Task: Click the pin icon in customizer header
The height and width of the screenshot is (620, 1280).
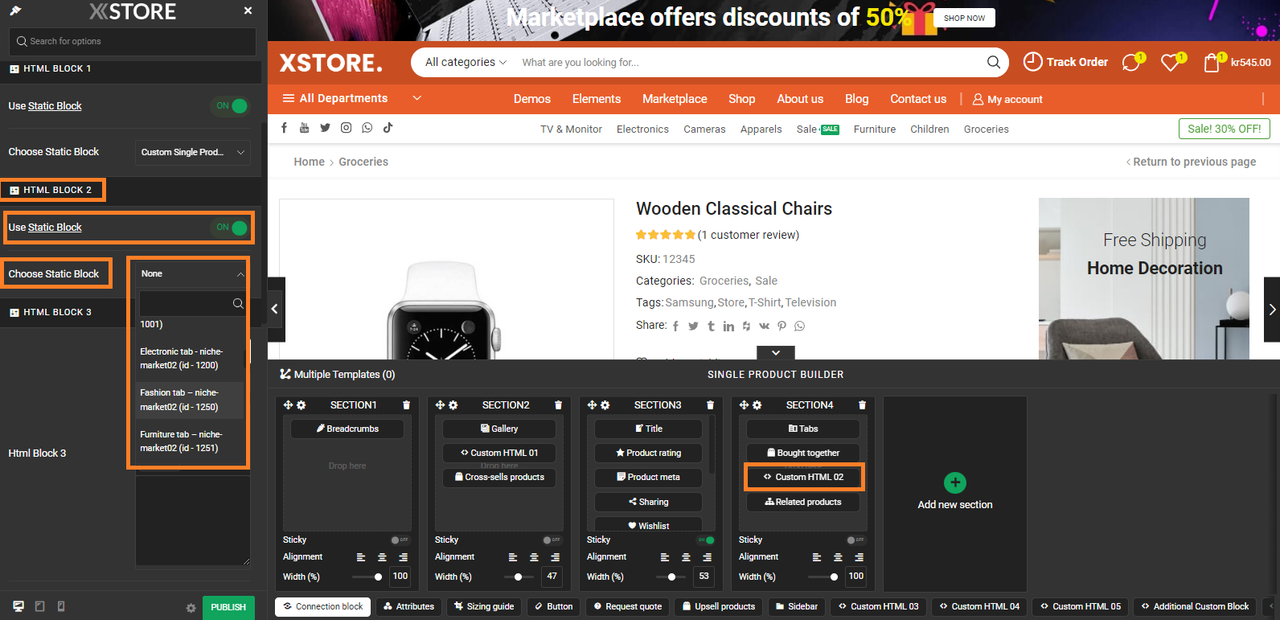Action: pyautogui.click(x=15, y=11)
